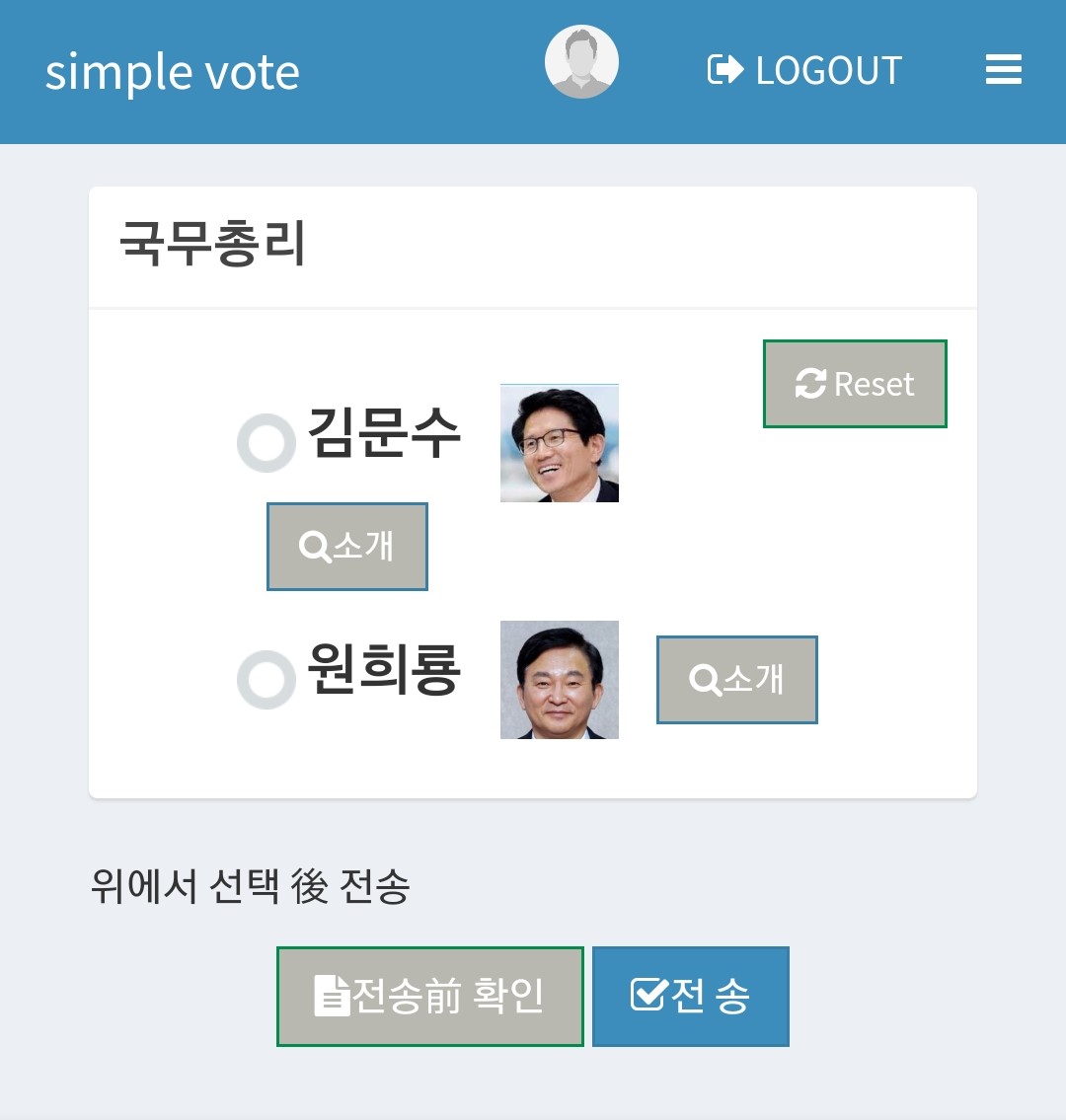Click the checkmark icon on 전송 button
This screenshot has width=1066, height=1120.
coord(648,996)
